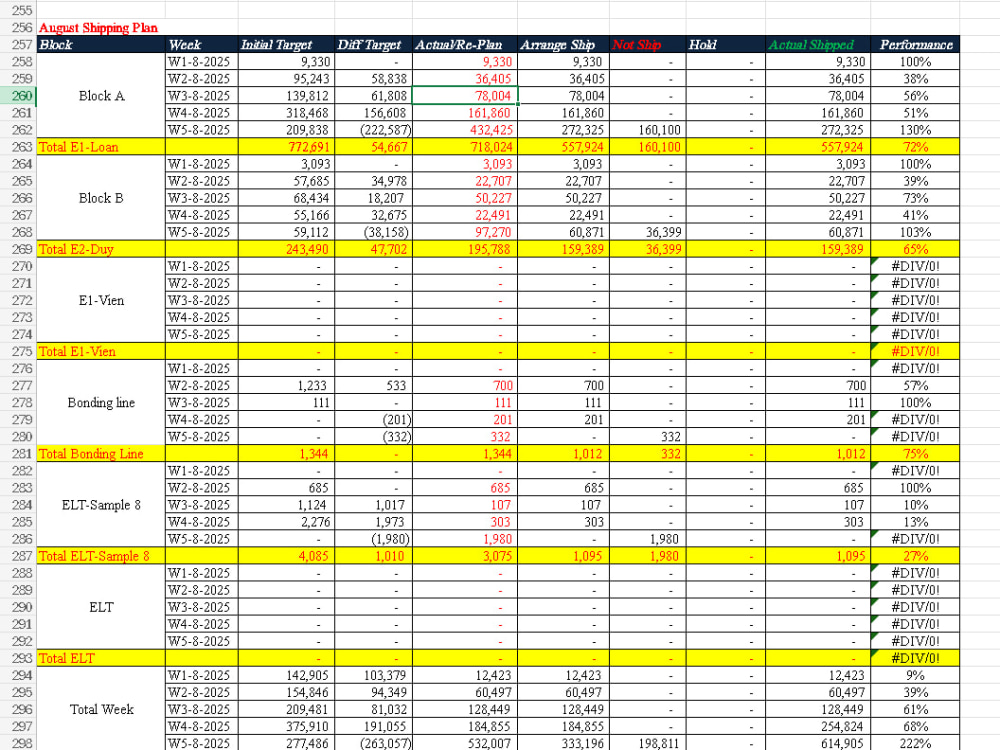Select the active cell containing 78,004 in Actual/Re-Plan
The width and height of the screenshot is (1000, 750).
(465, 96)
